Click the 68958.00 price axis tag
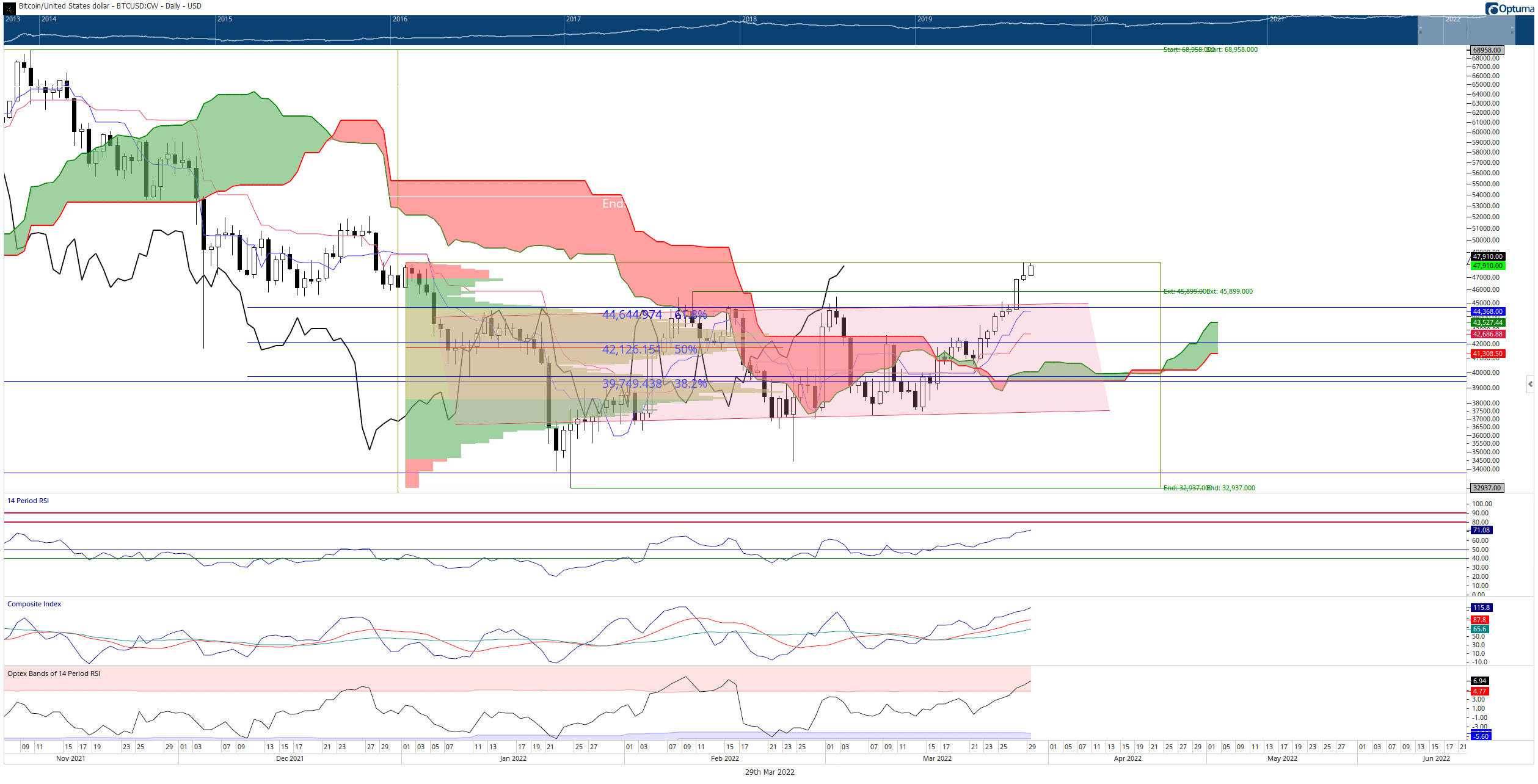The height and width of the screenshot is (784, 1538). point(1487,50)
